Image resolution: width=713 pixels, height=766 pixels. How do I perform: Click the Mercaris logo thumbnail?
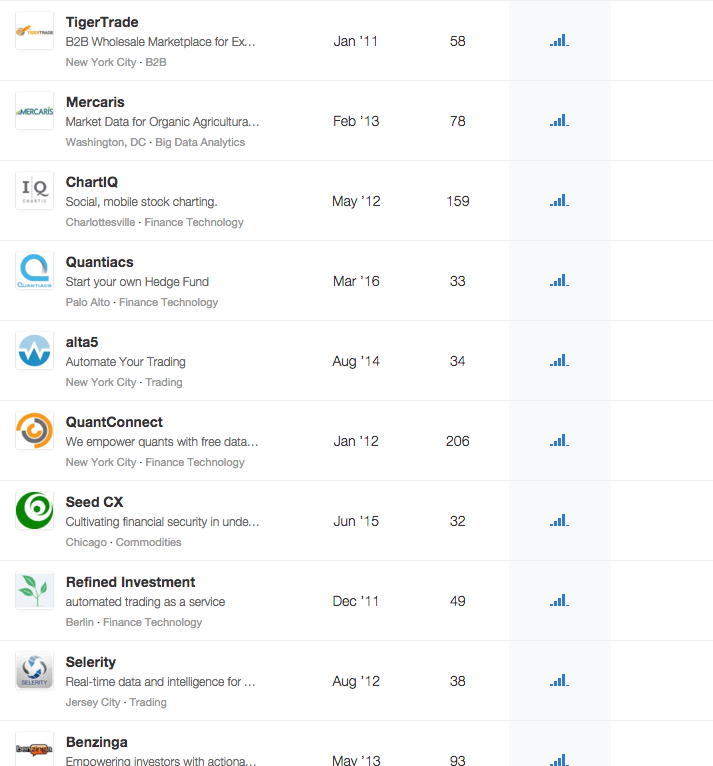click(34, 111)
